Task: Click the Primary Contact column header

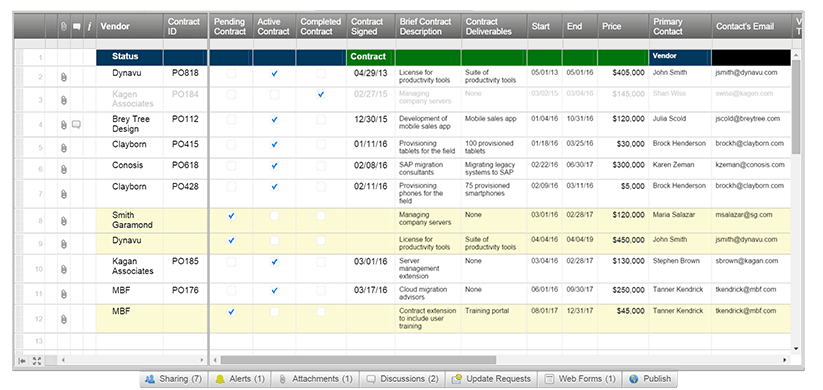Action: pyautogui.click(x=680, y=27)
